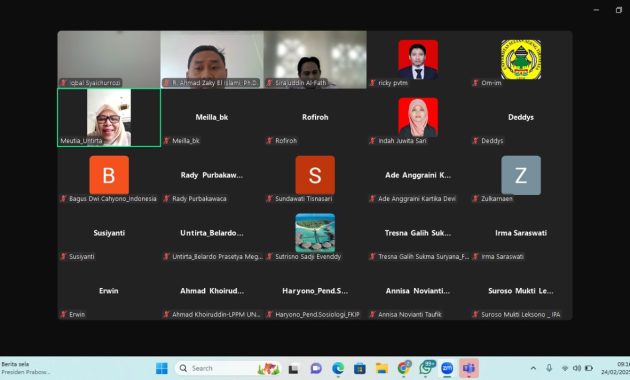Click the large name 'Rady Purbakaw...'
This screenshot has width=630, height=380.
[x=212, y=175]
